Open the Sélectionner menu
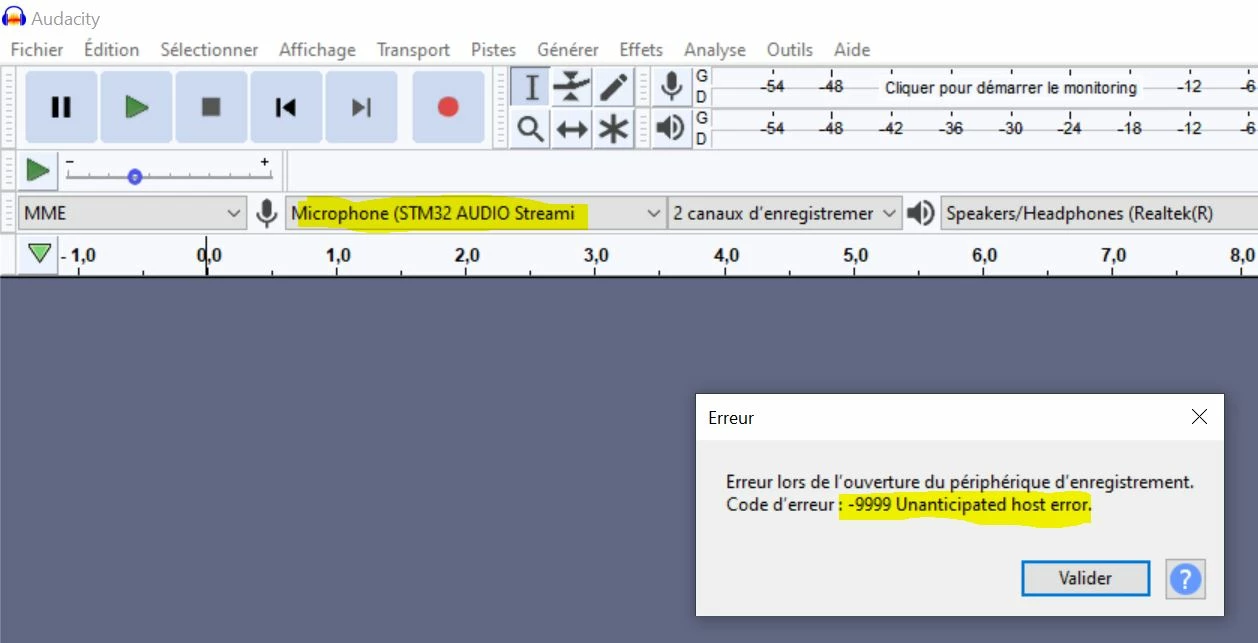 pos(209,49)
